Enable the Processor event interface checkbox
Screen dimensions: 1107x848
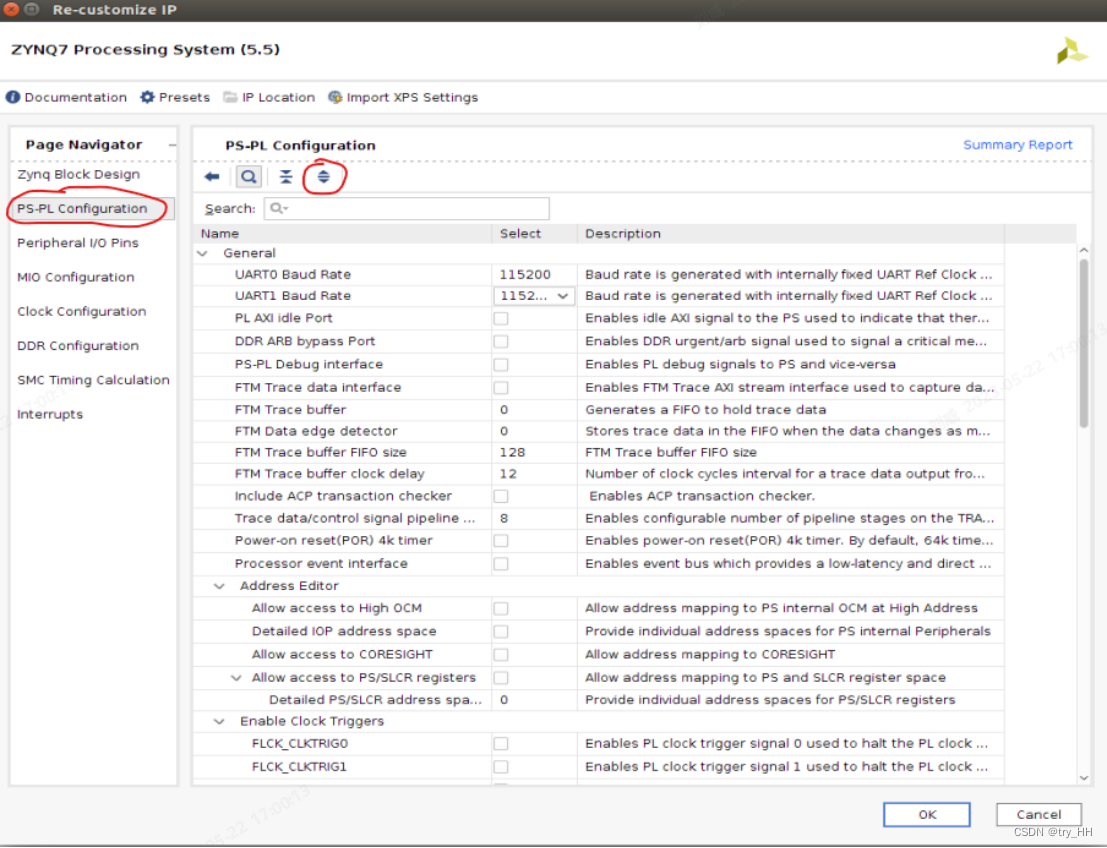(501, 564)
